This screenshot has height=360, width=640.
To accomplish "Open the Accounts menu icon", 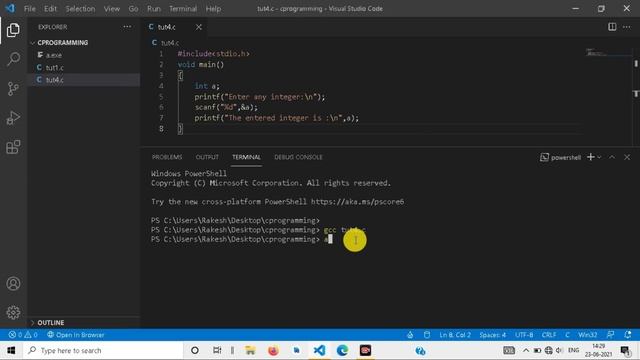I will point(13,283).
